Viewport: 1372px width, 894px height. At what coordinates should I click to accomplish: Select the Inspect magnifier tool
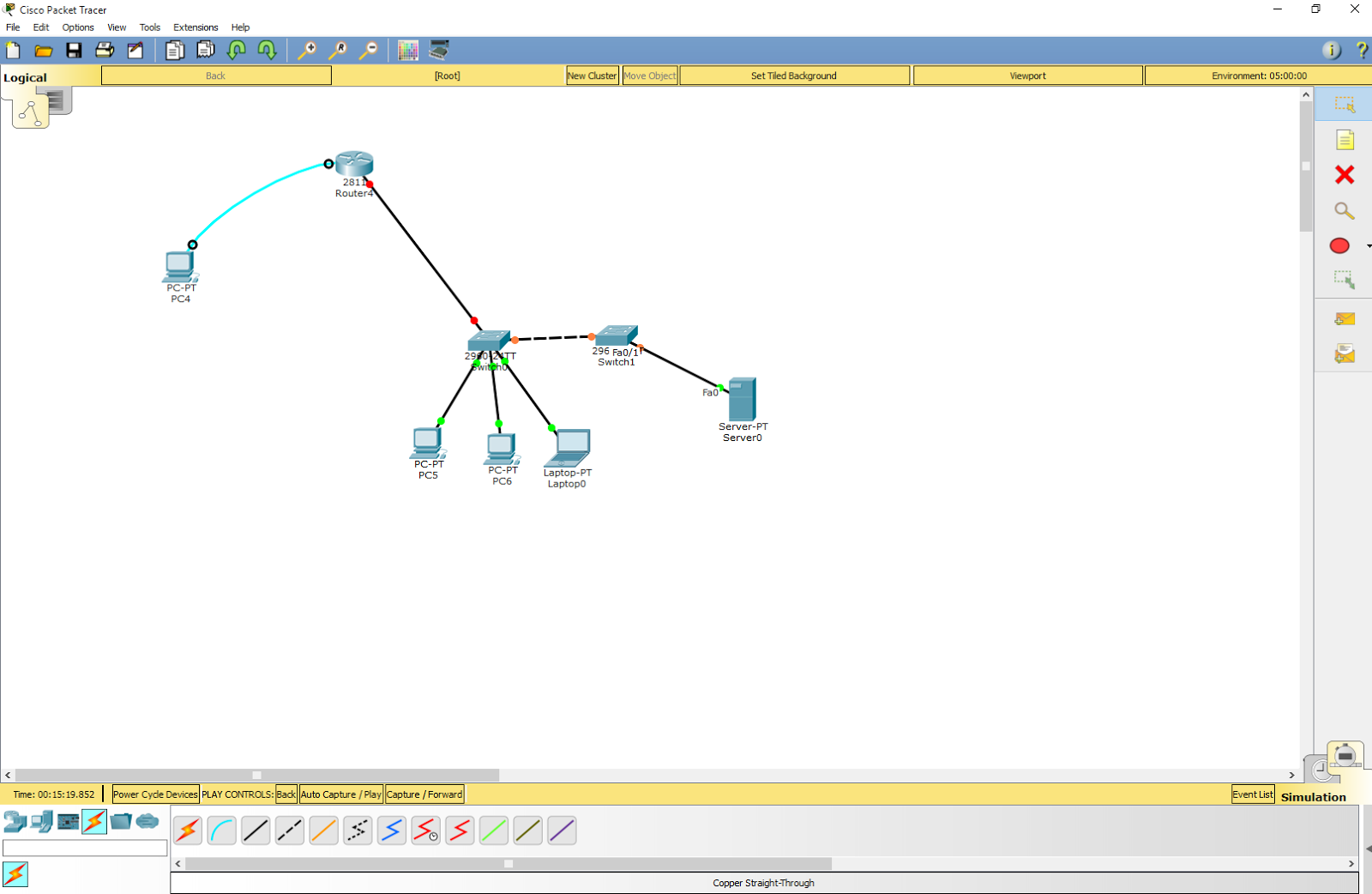tap(1345, 210)
